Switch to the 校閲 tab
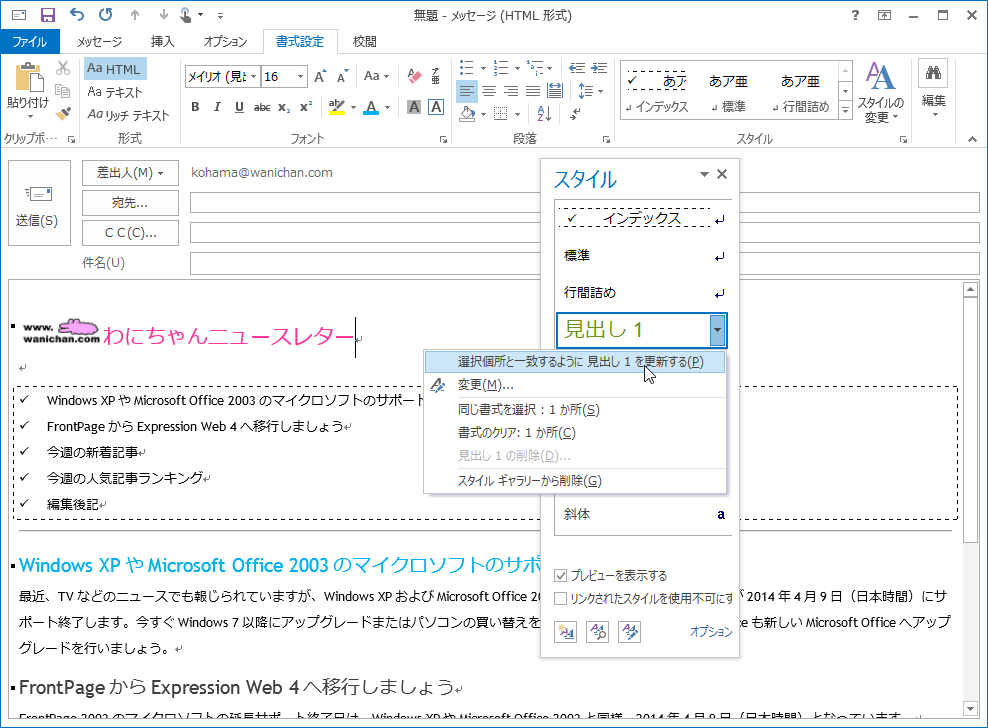 point(364,42)
